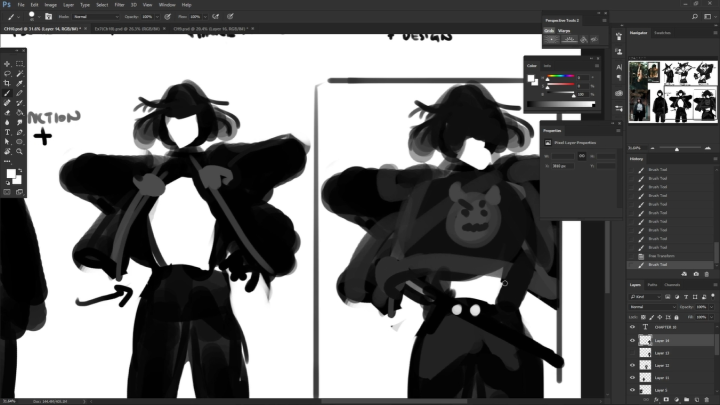The height and width of the screenshot is (405, 720).
Task: Delete layer with the Layers trash icon
Action: coord(707,400)
